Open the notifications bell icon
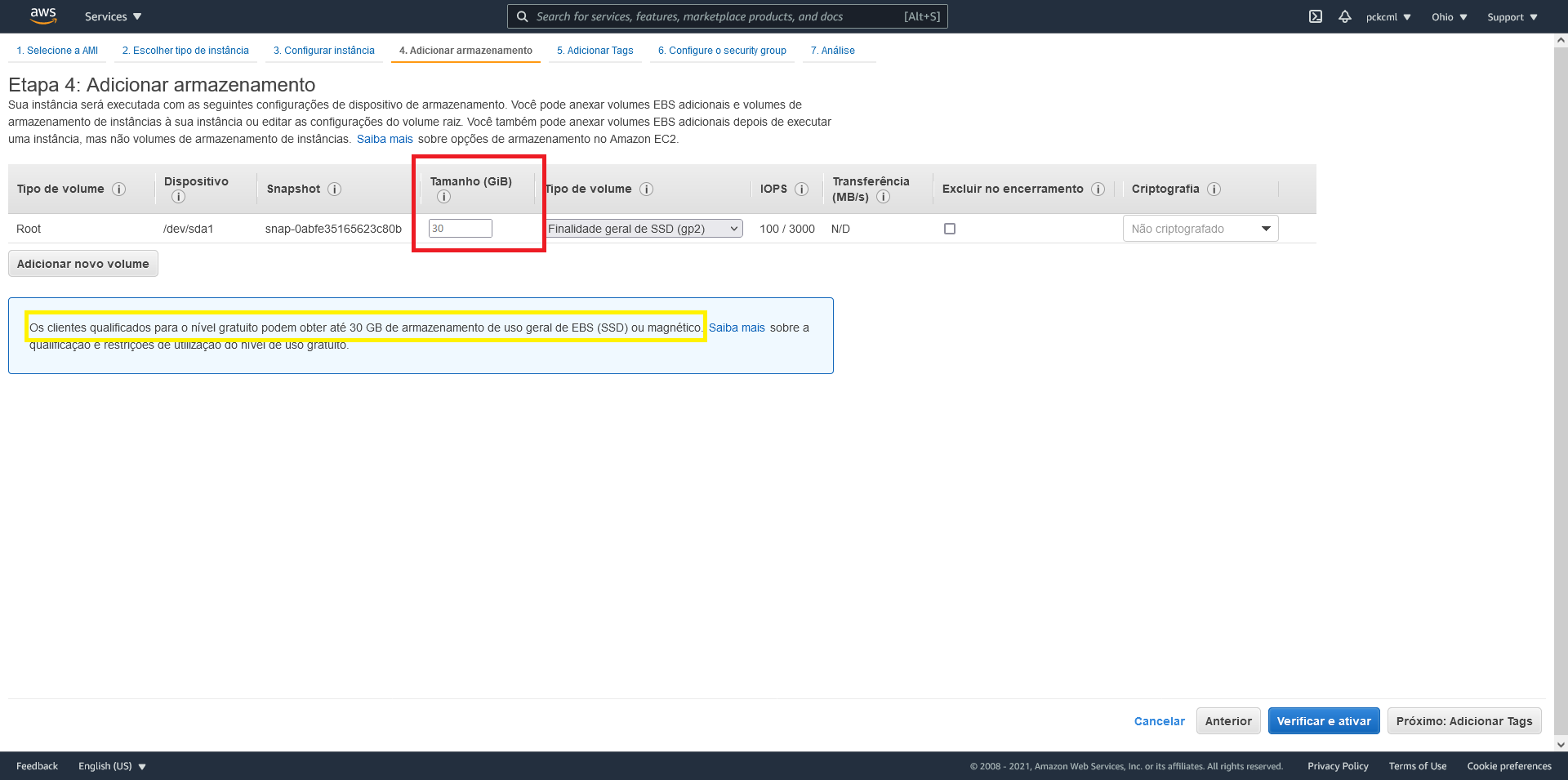The image size is (1568, 780). (1344, 16)
